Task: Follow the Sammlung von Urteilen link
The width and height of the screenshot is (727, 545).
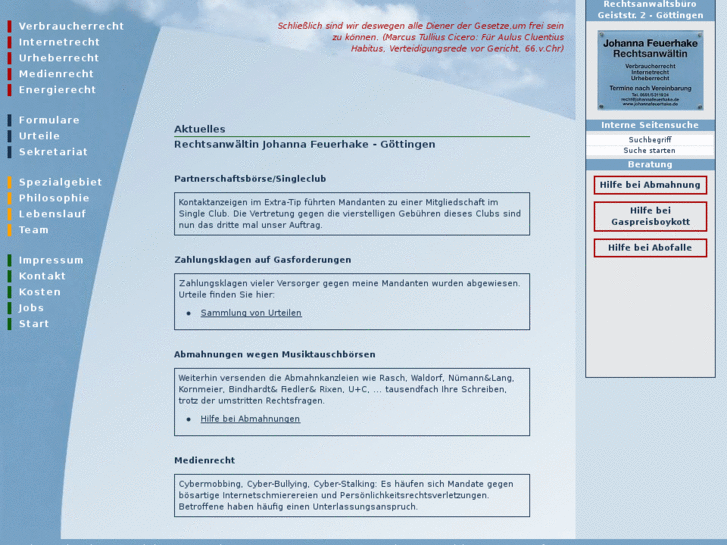Action: (x=251, y=313)
